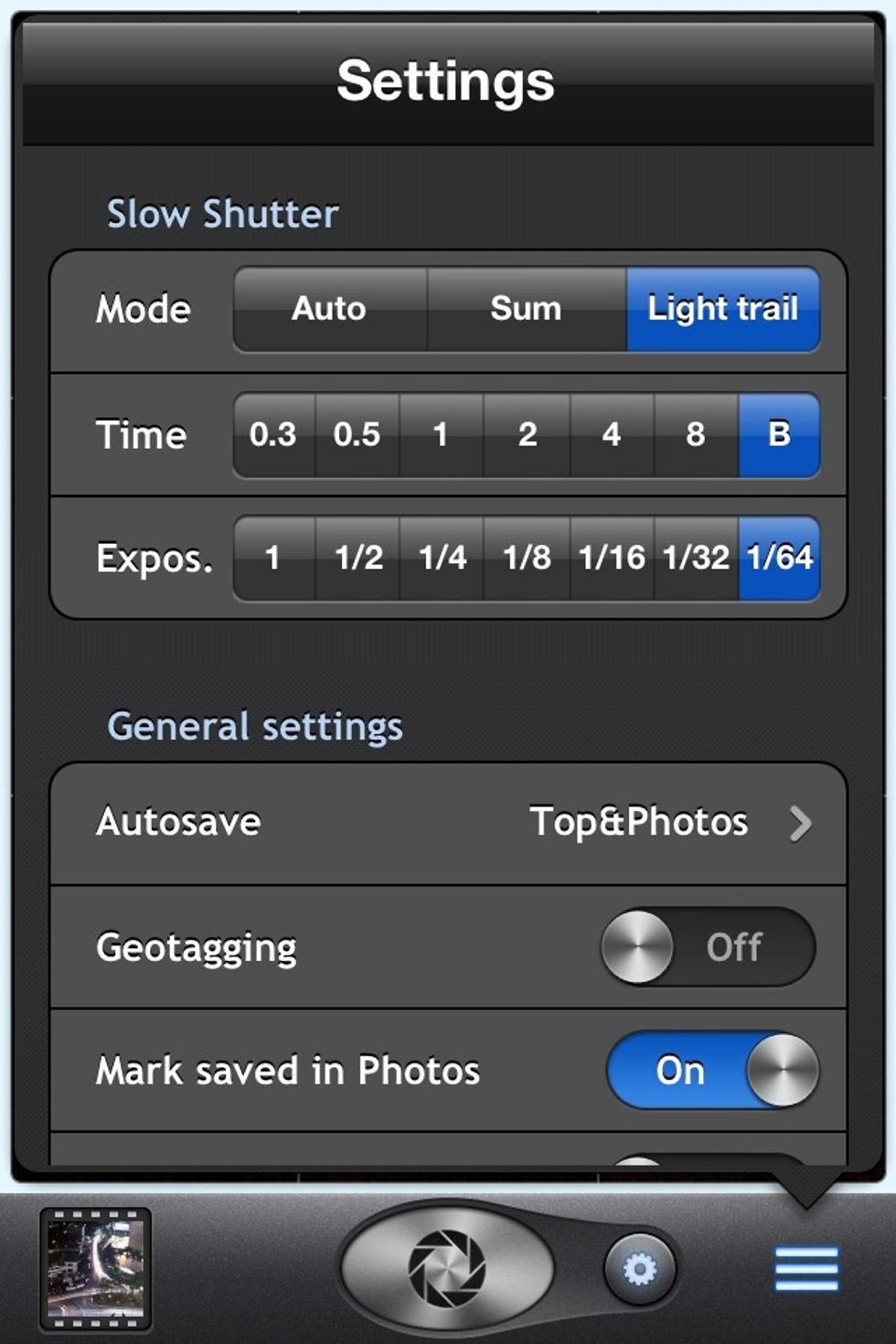Open the last photo filmstrip thumbnail

tap(96, 1268)
